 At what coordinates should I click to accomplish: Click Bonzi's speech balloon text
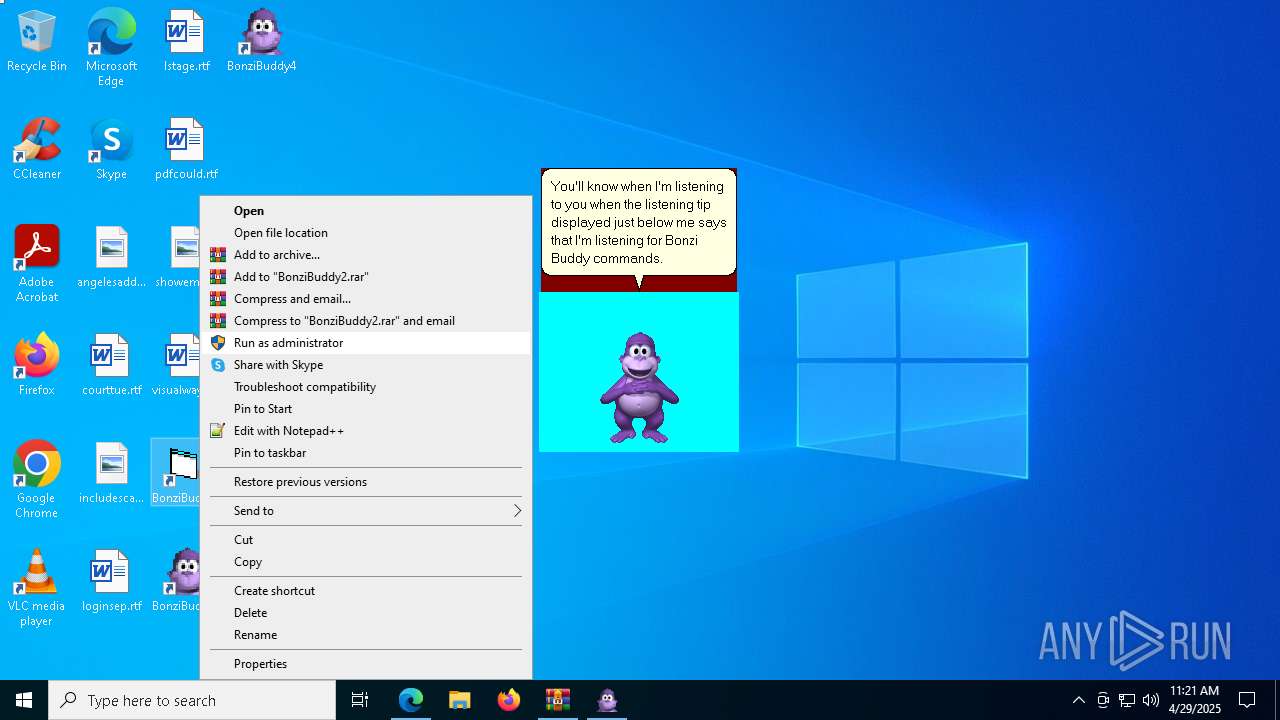point(638,222)
